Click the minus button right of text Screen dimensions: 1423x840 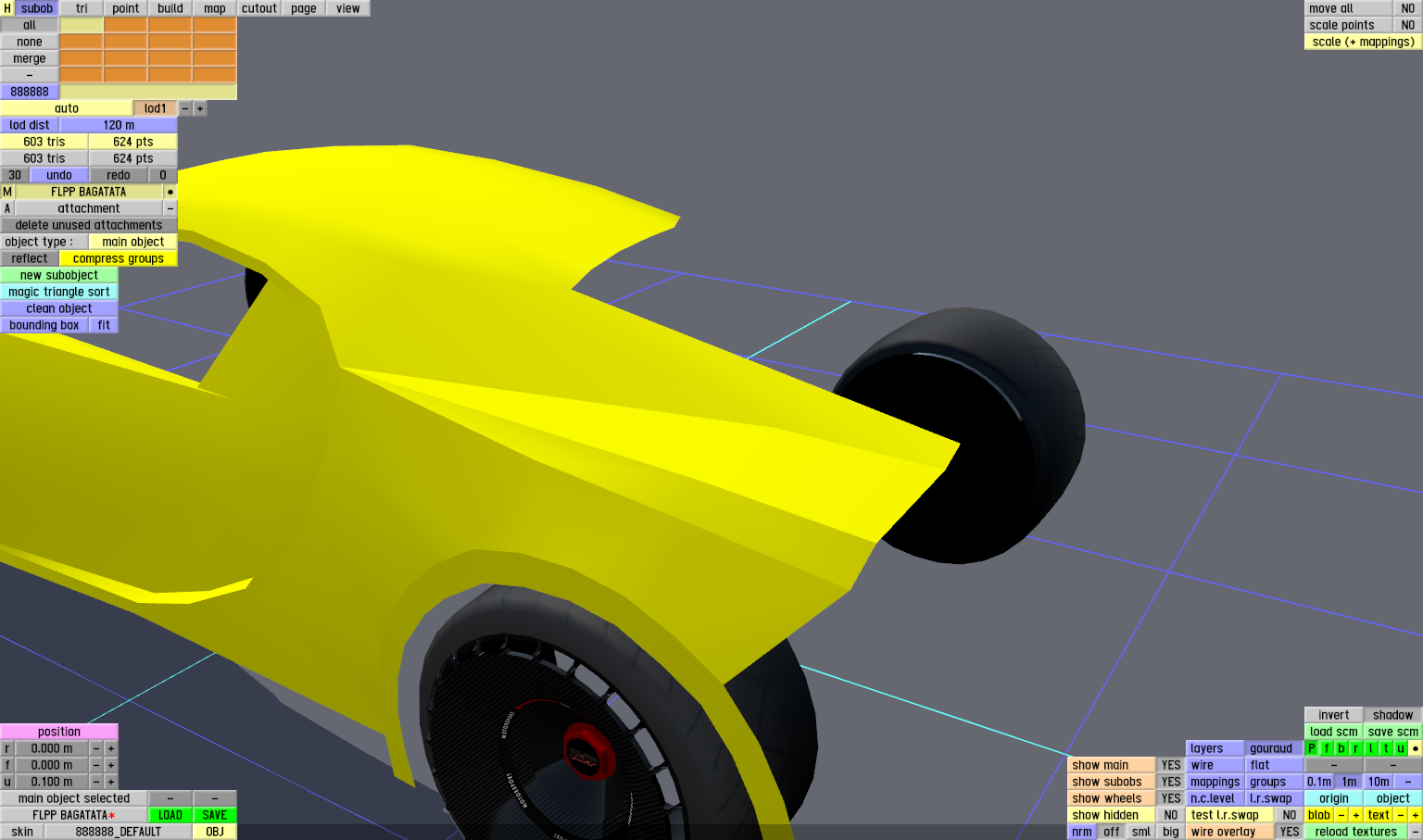point(1401,815)
